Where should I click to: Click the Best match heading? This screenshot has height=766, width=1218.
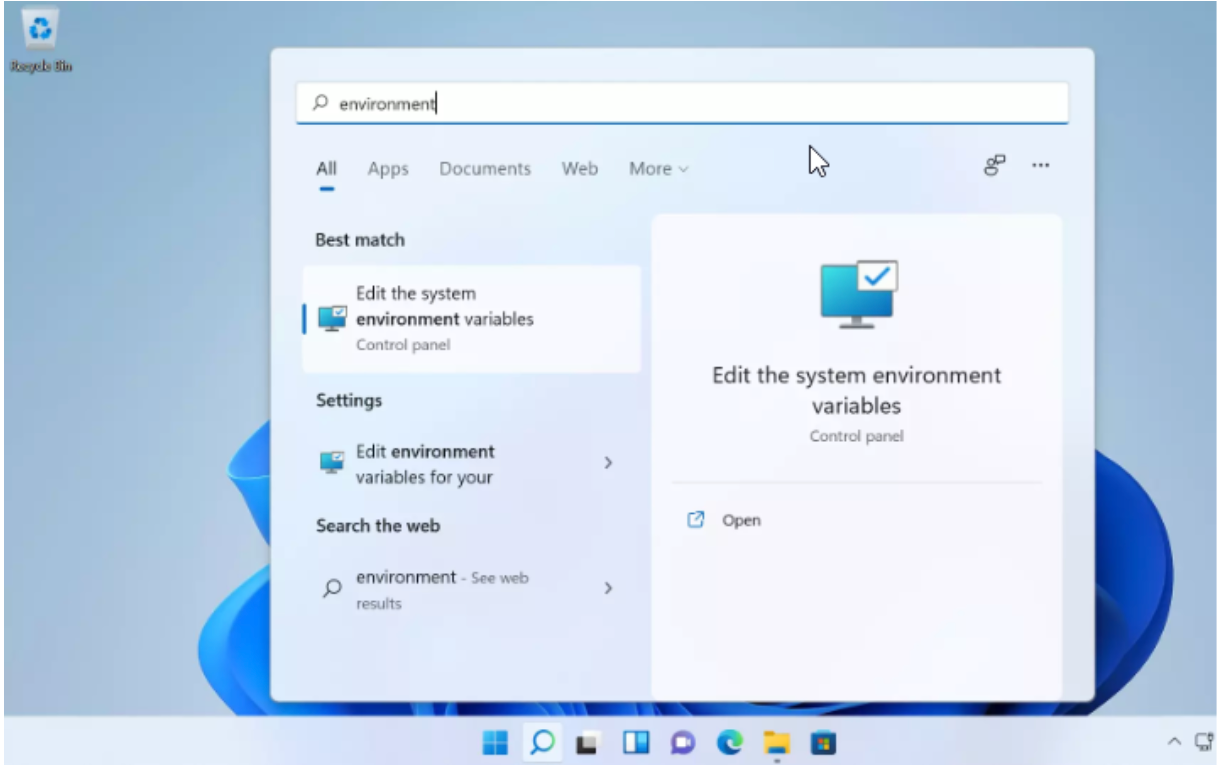pos(360,240)
